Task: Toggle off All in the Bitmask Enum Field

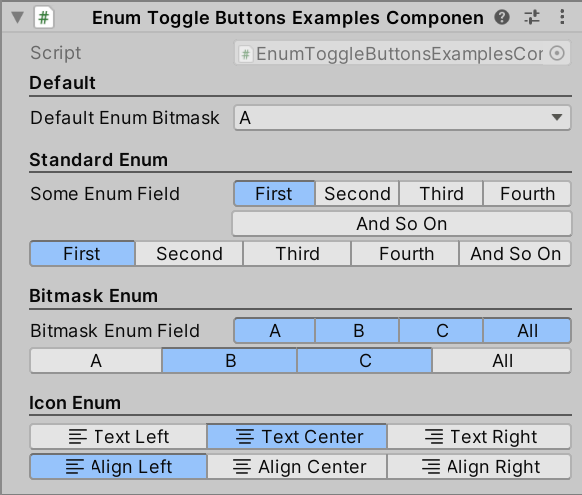Action: pyautogui.click(x=527, y=330)
